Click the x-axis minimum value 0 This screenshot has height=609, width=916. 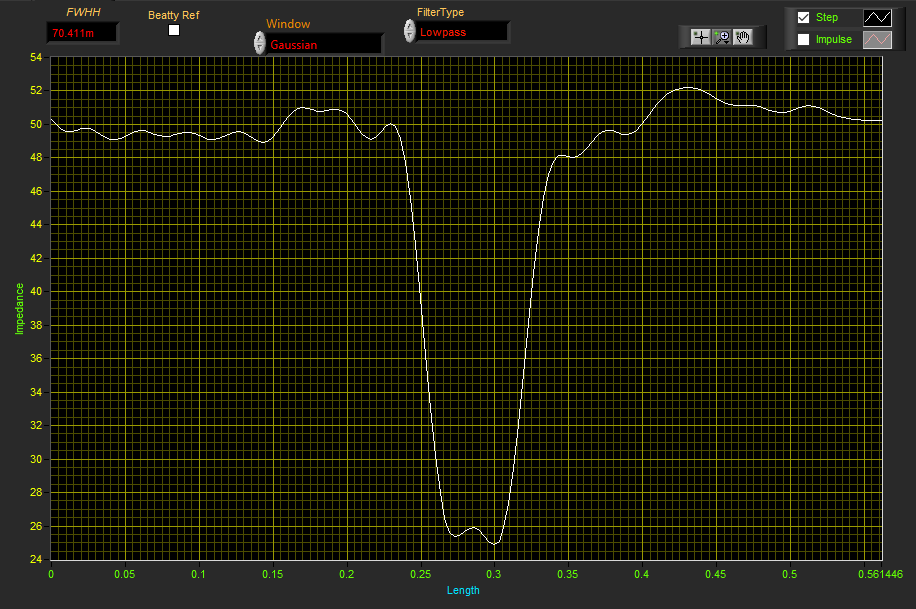51,575
